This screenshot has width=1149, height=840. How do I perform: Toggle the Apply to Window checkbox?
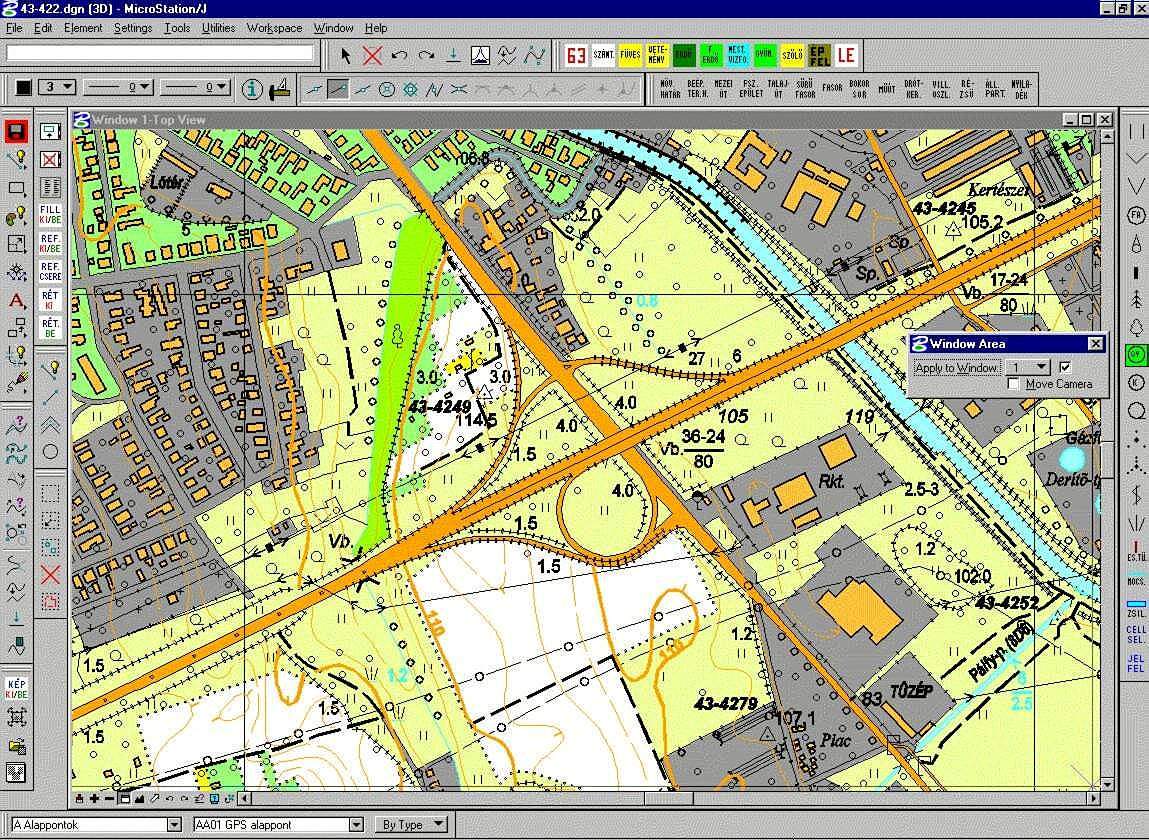(1066, 367)
